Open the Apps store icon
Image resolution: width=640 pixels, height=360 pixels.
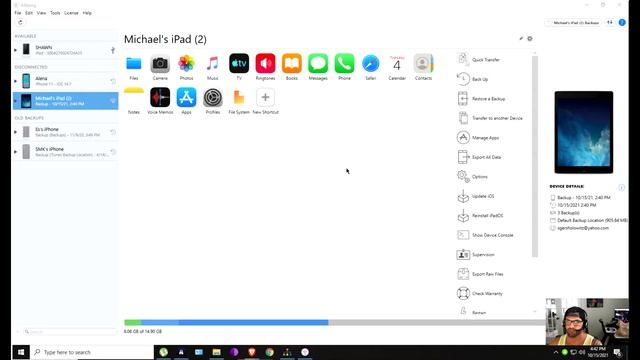point(187,98)
